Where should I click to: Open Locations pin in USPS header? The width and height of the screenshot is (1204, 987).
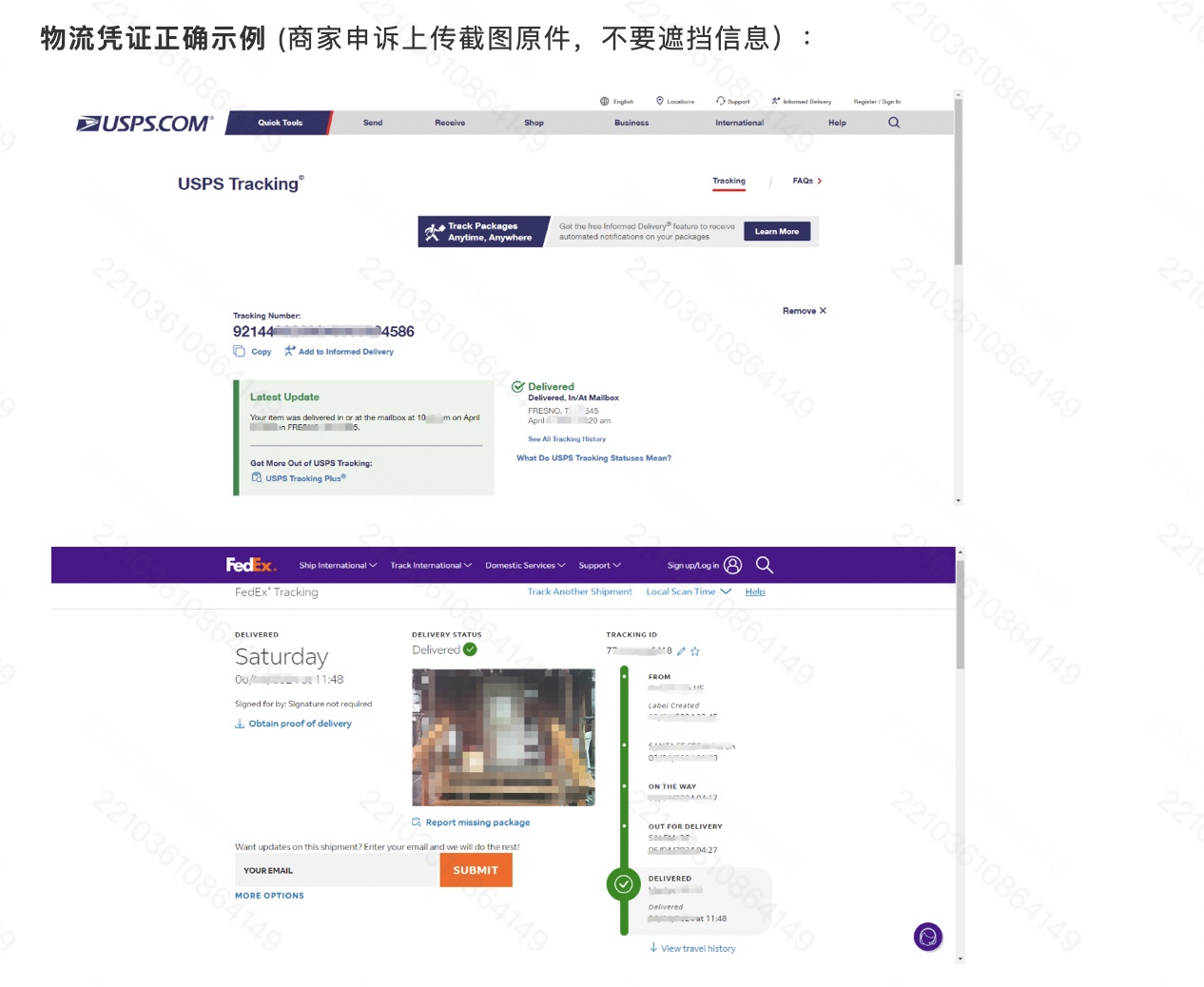[x=675, y=101]
